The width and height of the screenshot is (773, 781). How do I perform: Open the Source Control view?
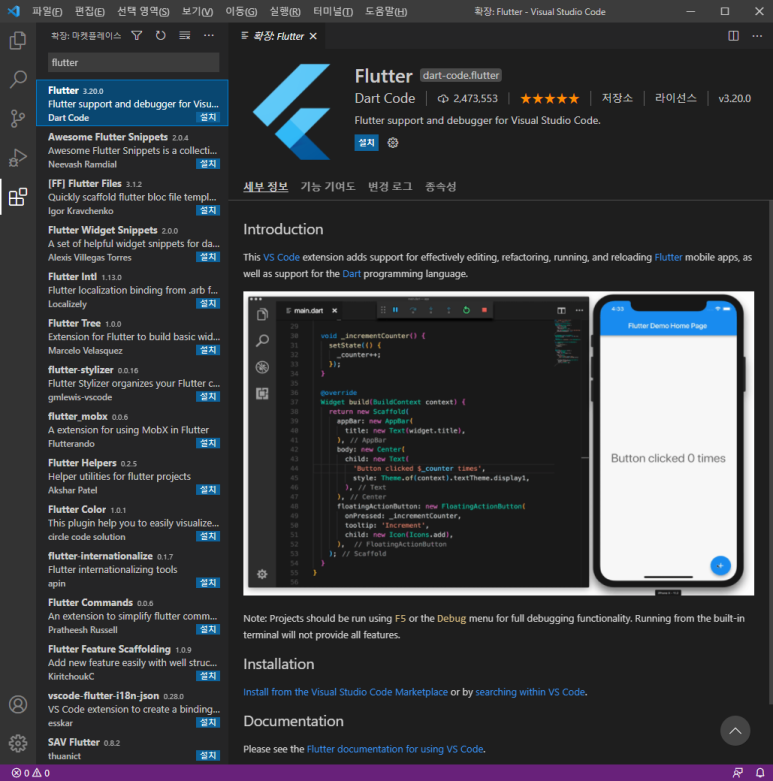(18, 119)
